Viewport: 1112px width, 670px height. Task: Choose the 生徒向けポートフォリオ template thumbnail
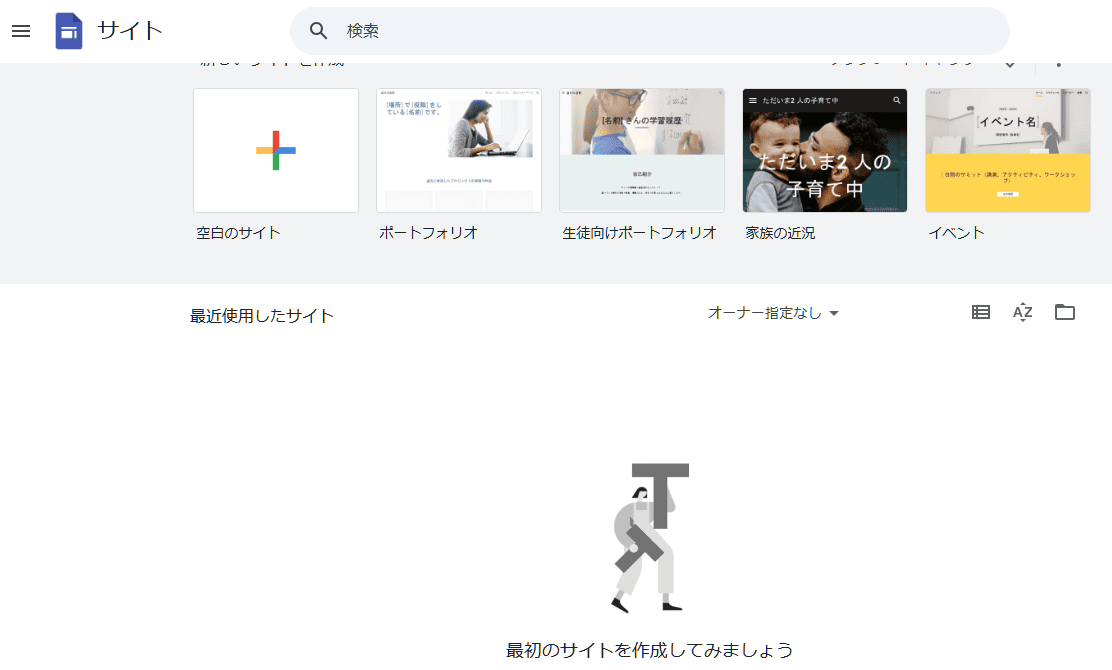642,150
